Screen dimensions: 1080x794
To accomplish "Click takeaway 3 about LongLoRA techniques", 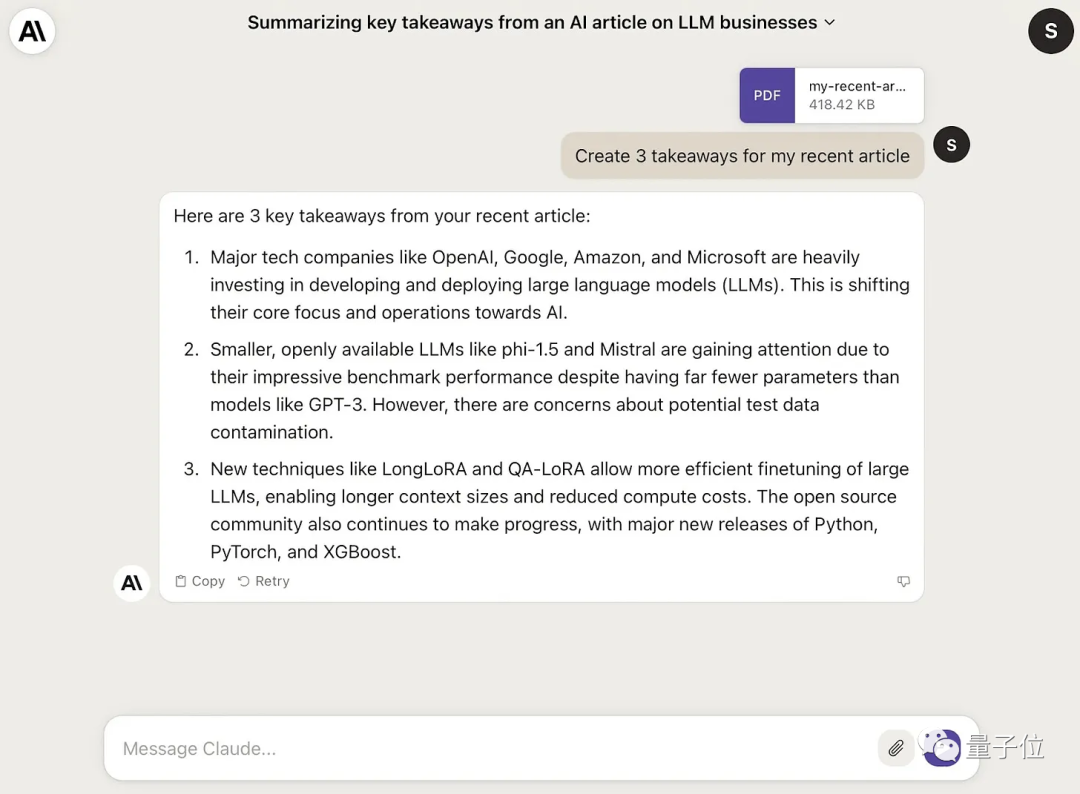I will pyautogui.click(x=559, y=510).
